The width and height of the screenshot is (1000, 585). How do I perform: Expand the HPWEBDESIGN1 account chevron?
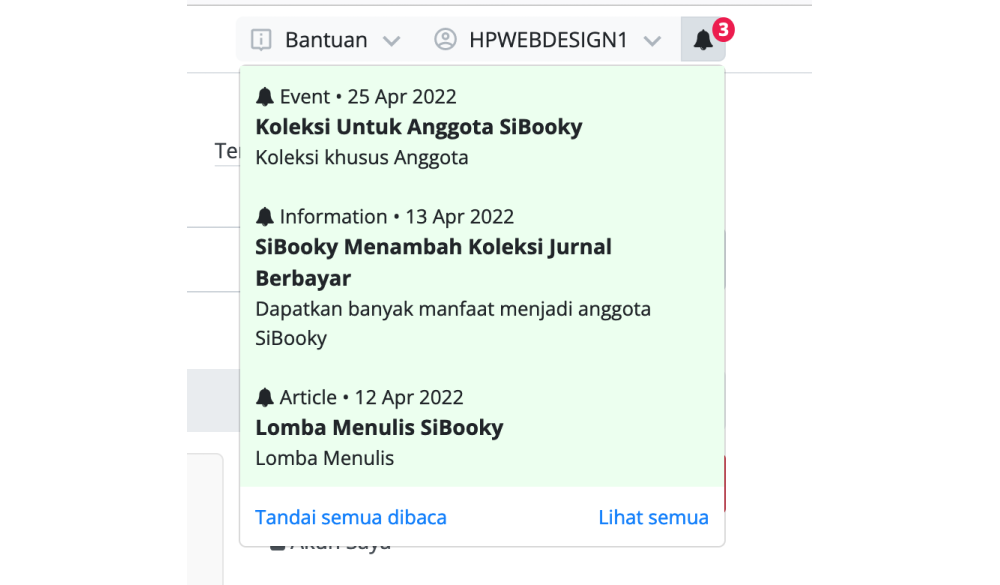[x=652, y=41]
